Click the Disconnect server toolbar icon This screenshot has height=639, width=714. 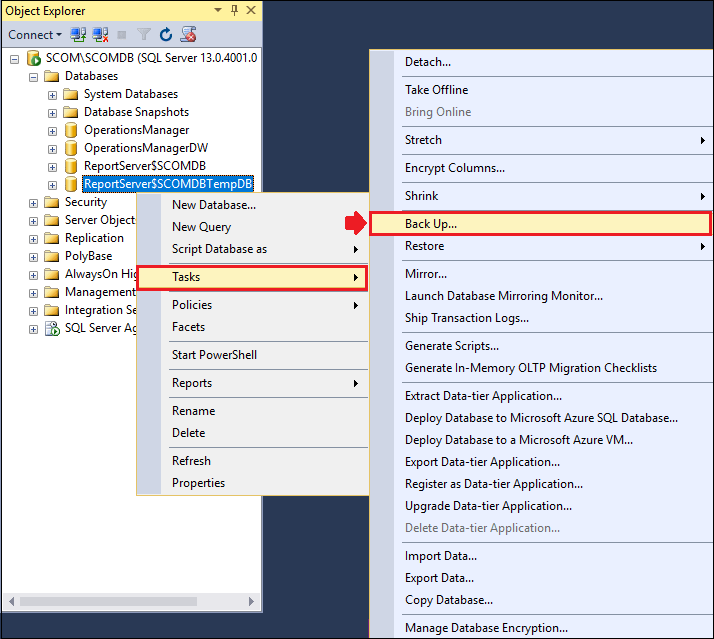pos(100,35)
